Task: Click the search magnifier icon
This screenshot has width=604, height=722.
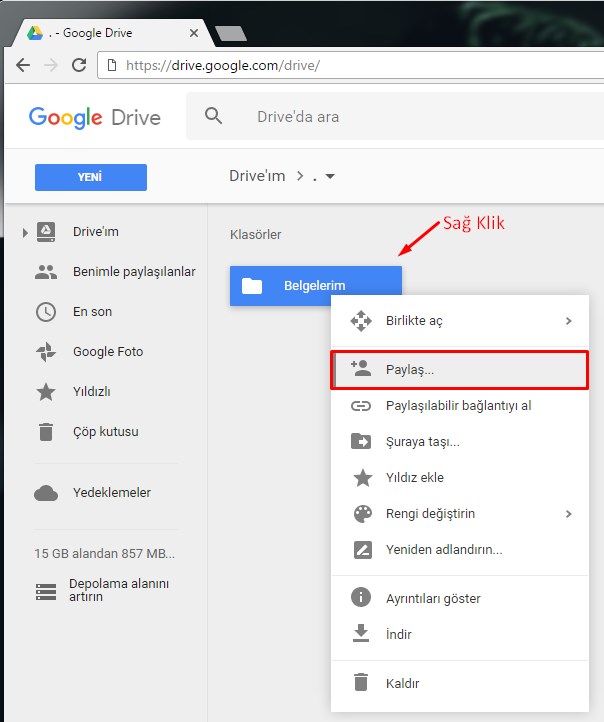Action: 213,116
